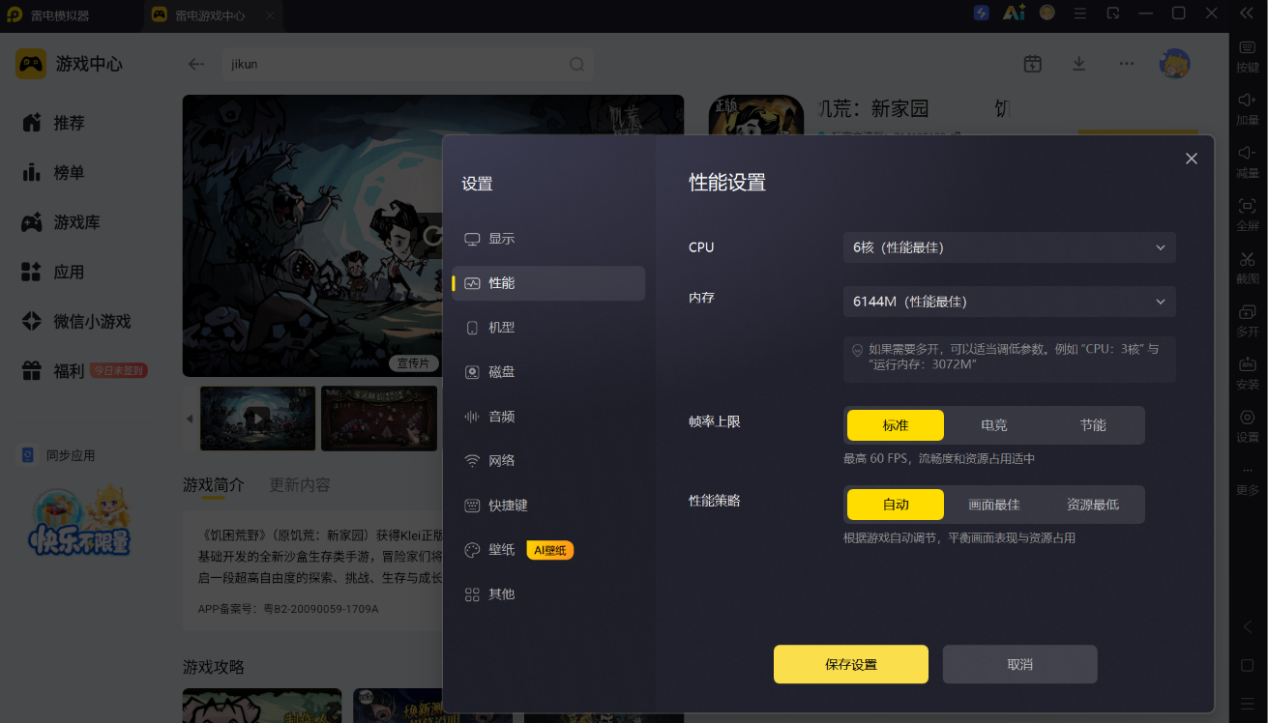This screenshot has height=723, width=1268.
Task: Open the three-dot menu in game center
Action: (x=1126, y=64)
